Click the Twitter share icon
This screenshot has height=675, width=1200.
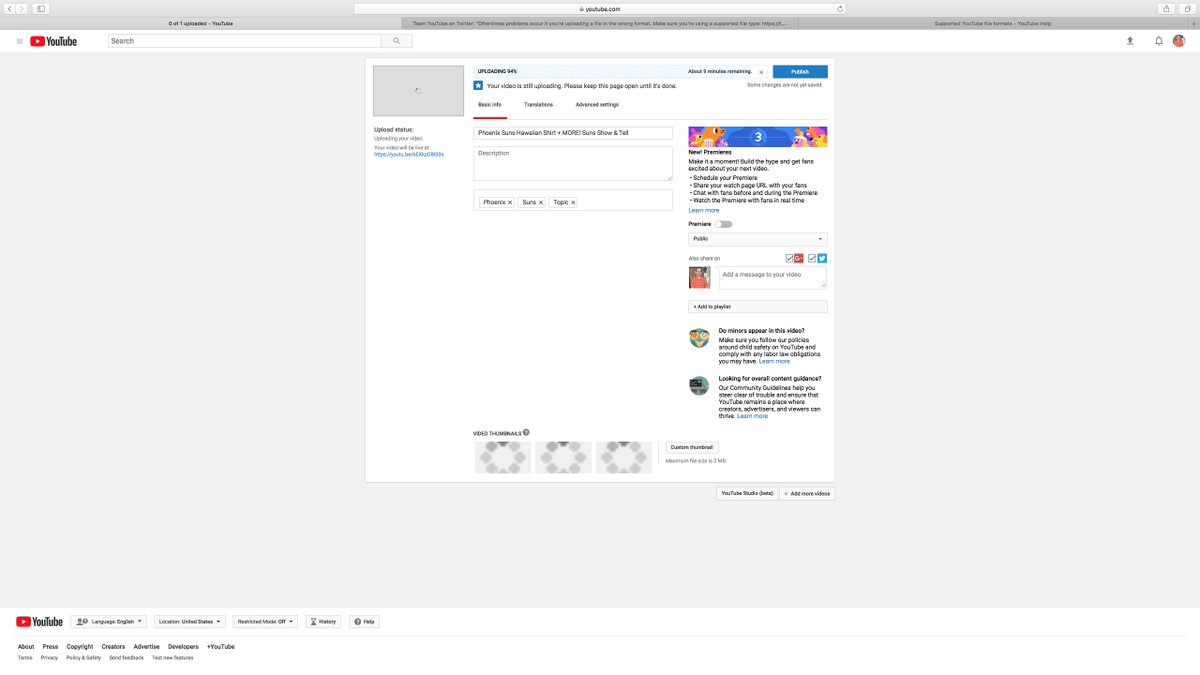pyautogui.click(x=822, y=258)
